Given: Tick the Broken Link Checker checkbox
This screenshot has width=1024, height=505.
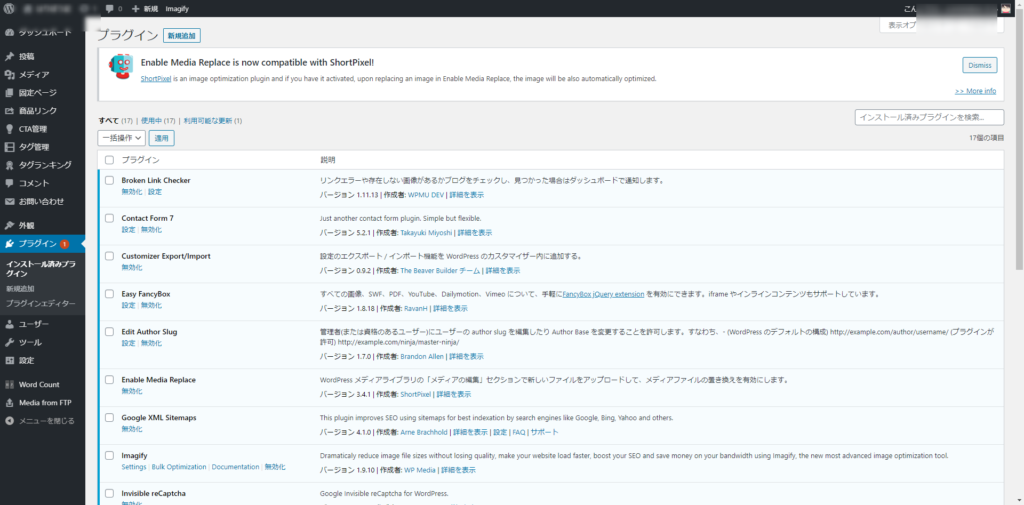Looking at the screenshot, I should click(109, 181).
